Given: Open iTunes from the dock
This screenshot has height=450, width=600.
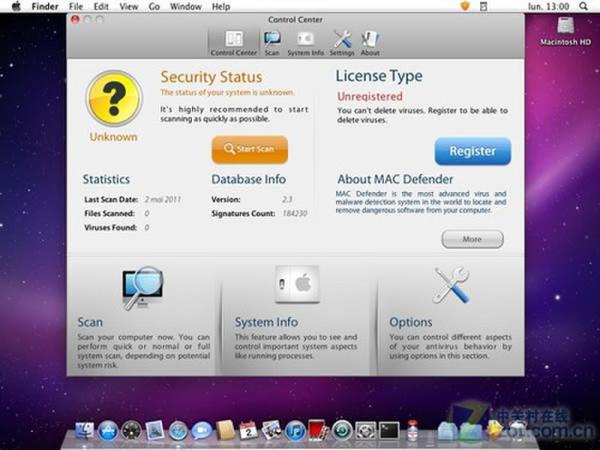Looking at the screenshot, I should pyautogui.click(x=295, y=430).
